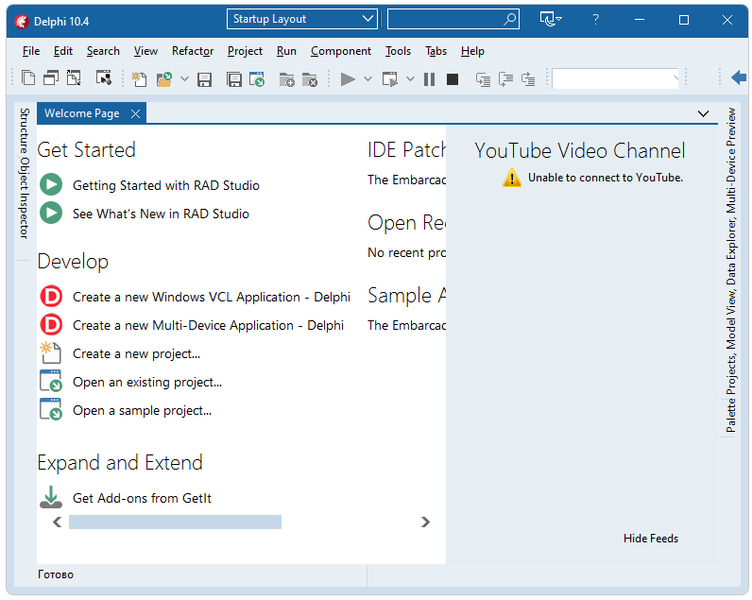Click the horizontal scrollbar thumb
The height and width of the screenshot is (600, 752).
[x=175, y=522]
